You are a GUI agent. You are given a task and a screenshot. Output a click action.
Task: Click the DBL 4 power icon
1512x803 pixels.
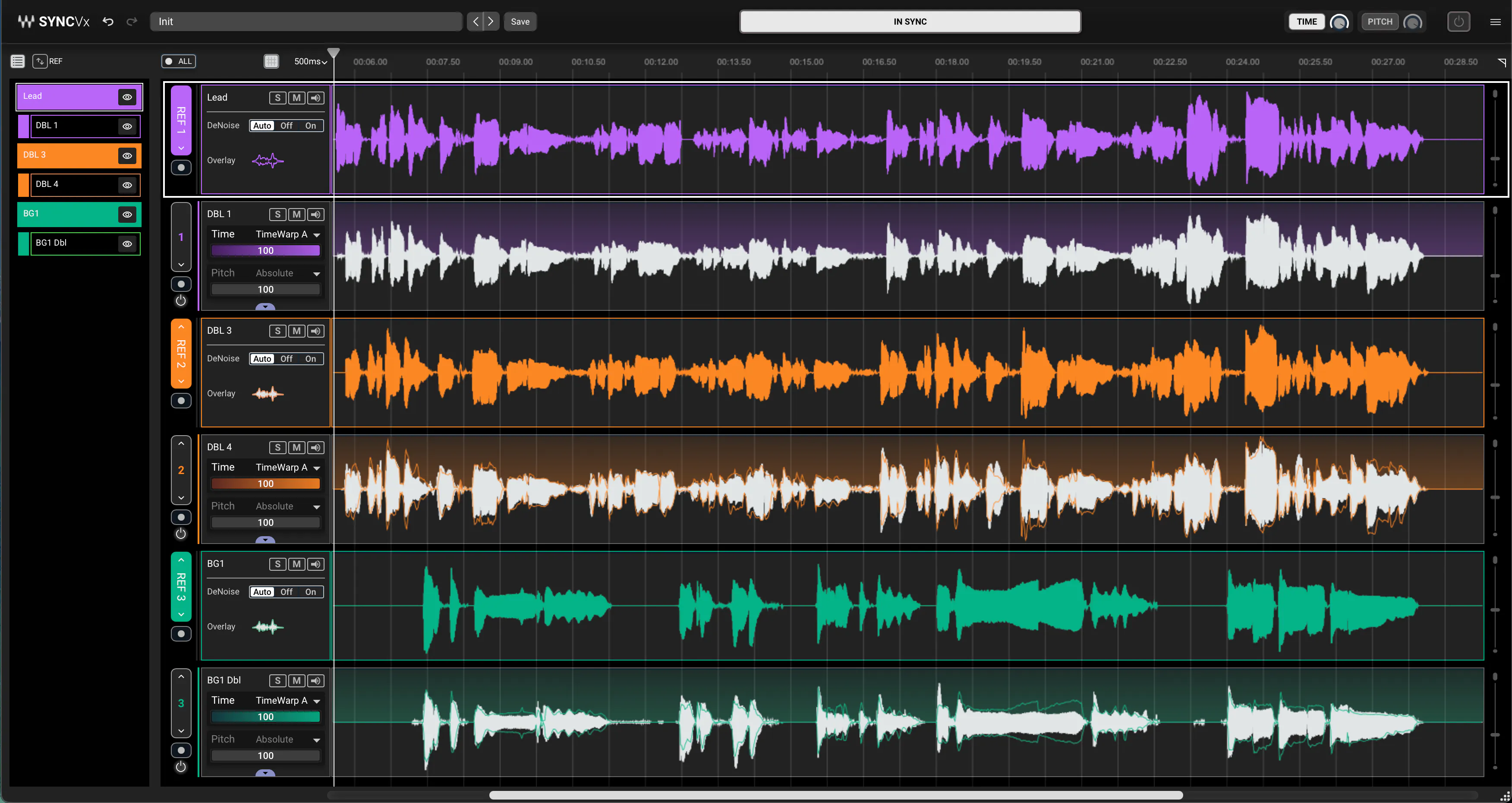click(181, 533)
